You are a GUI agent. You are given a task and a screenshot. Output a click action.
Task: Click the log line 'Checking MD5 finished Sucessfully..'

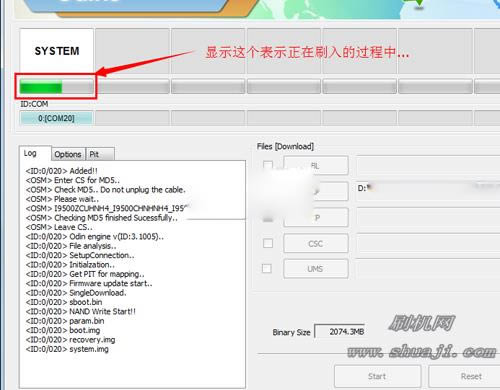[x=102, y=218]
